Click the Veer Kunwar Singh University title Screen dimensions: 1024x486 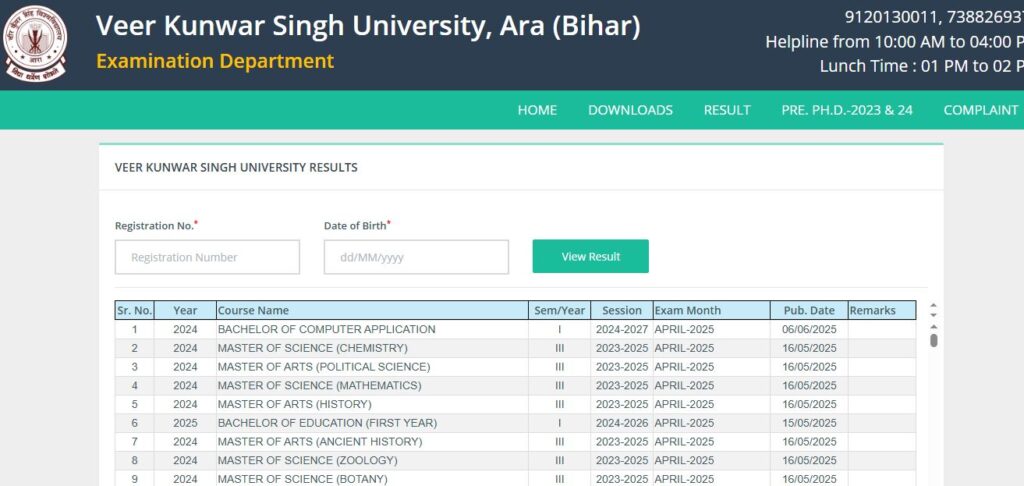[x=368, y=26]
